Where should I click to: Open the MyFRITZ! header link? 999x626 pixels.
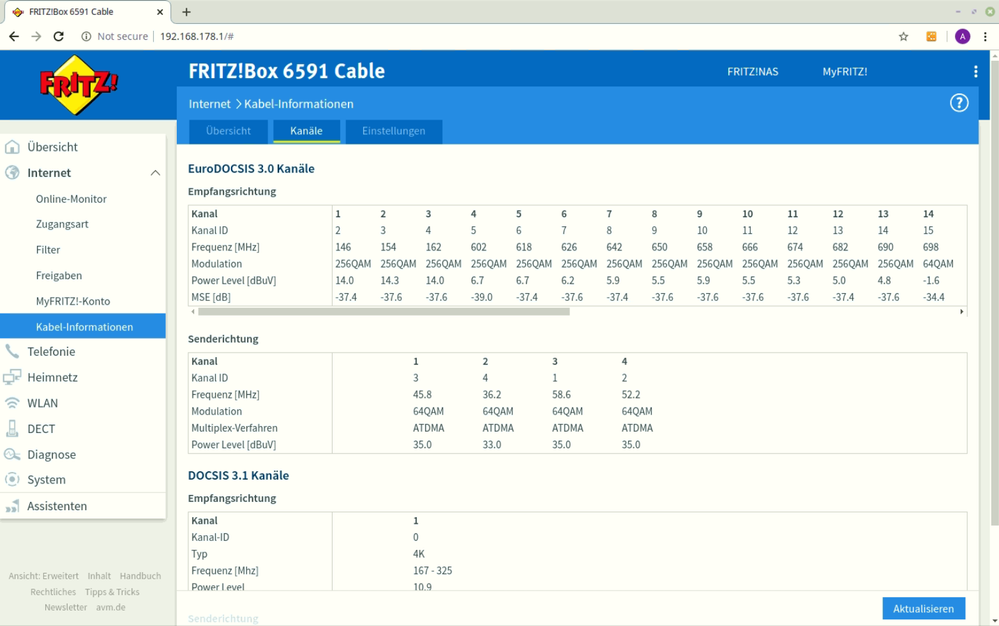844,71
